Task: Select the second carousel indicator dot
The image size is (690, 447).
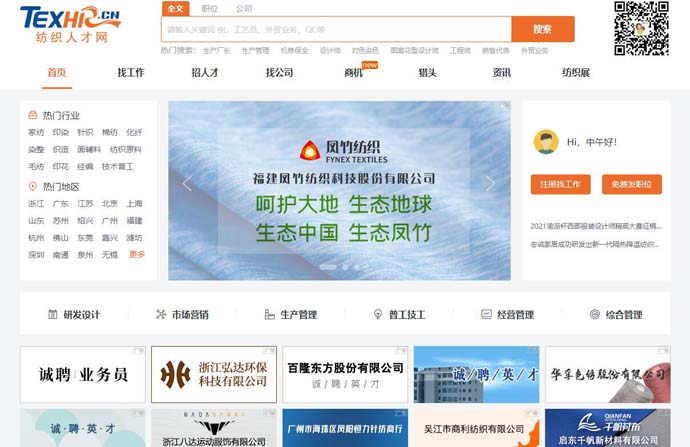Action: [345, 267]
